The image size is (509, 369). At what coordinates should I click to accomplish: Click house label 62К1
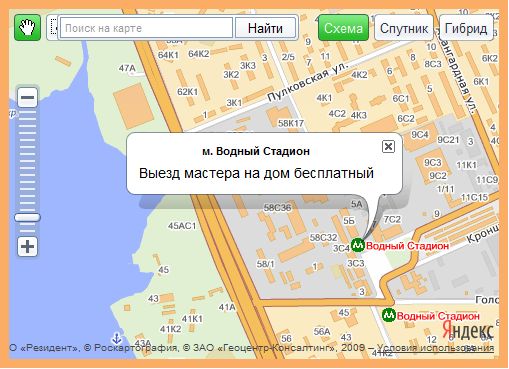(x=187, y=92)
